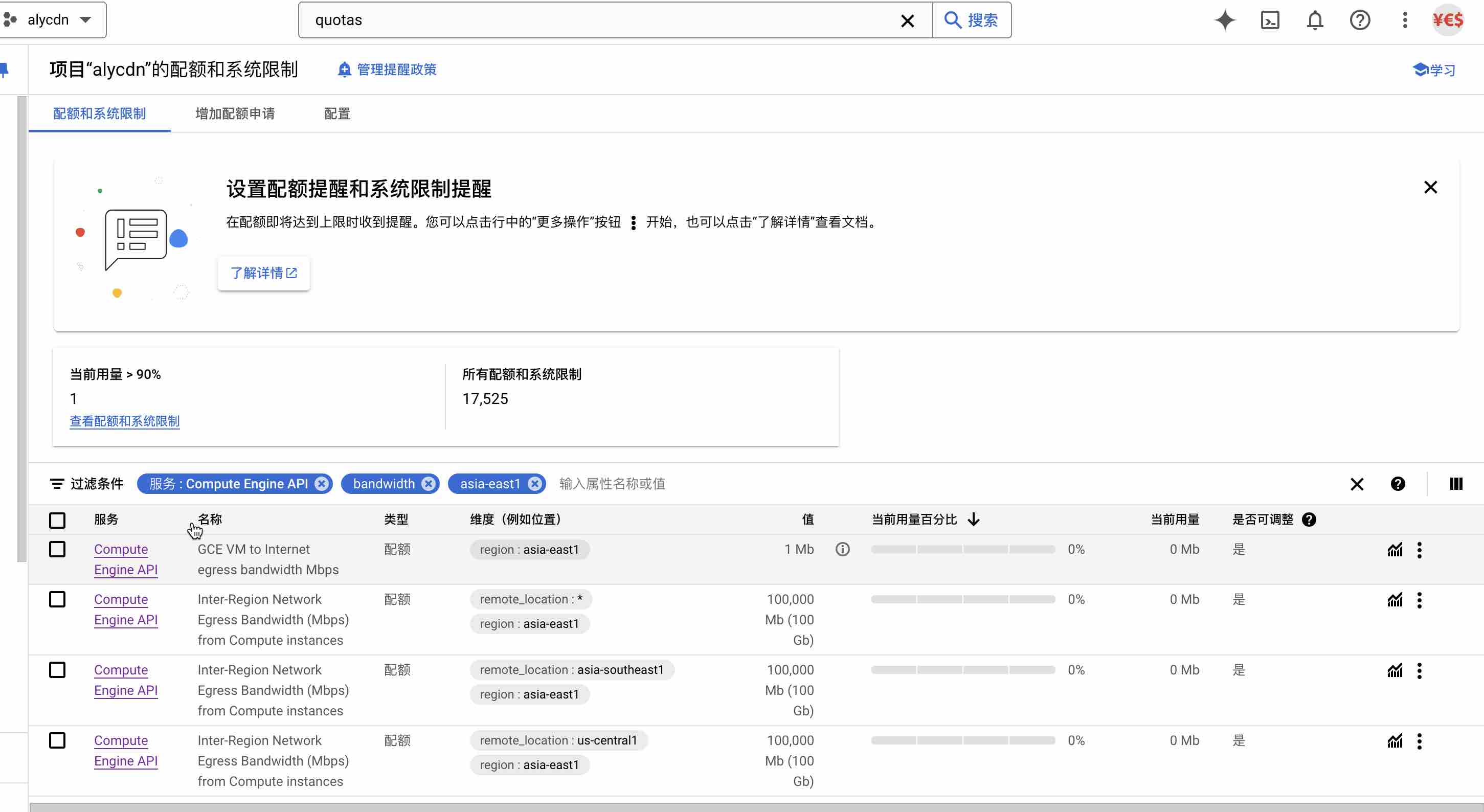Open more actions for asia-southeast1 row
The height and width of the screenshot is (812, 1484).
[1420, 670]
